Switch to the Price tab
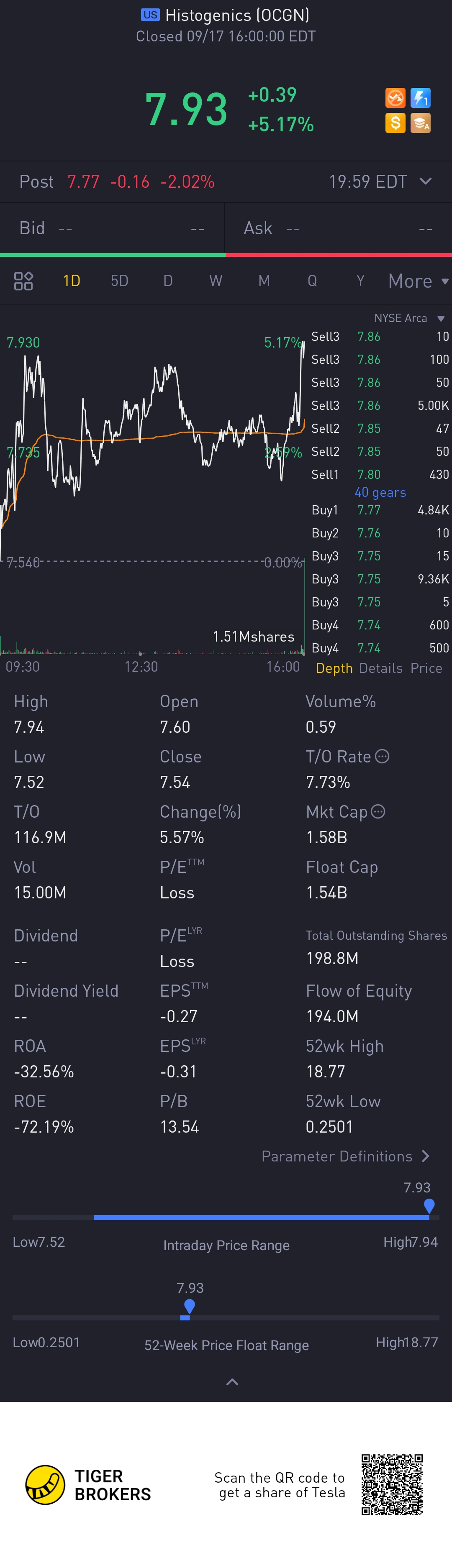 click(426, 668)
